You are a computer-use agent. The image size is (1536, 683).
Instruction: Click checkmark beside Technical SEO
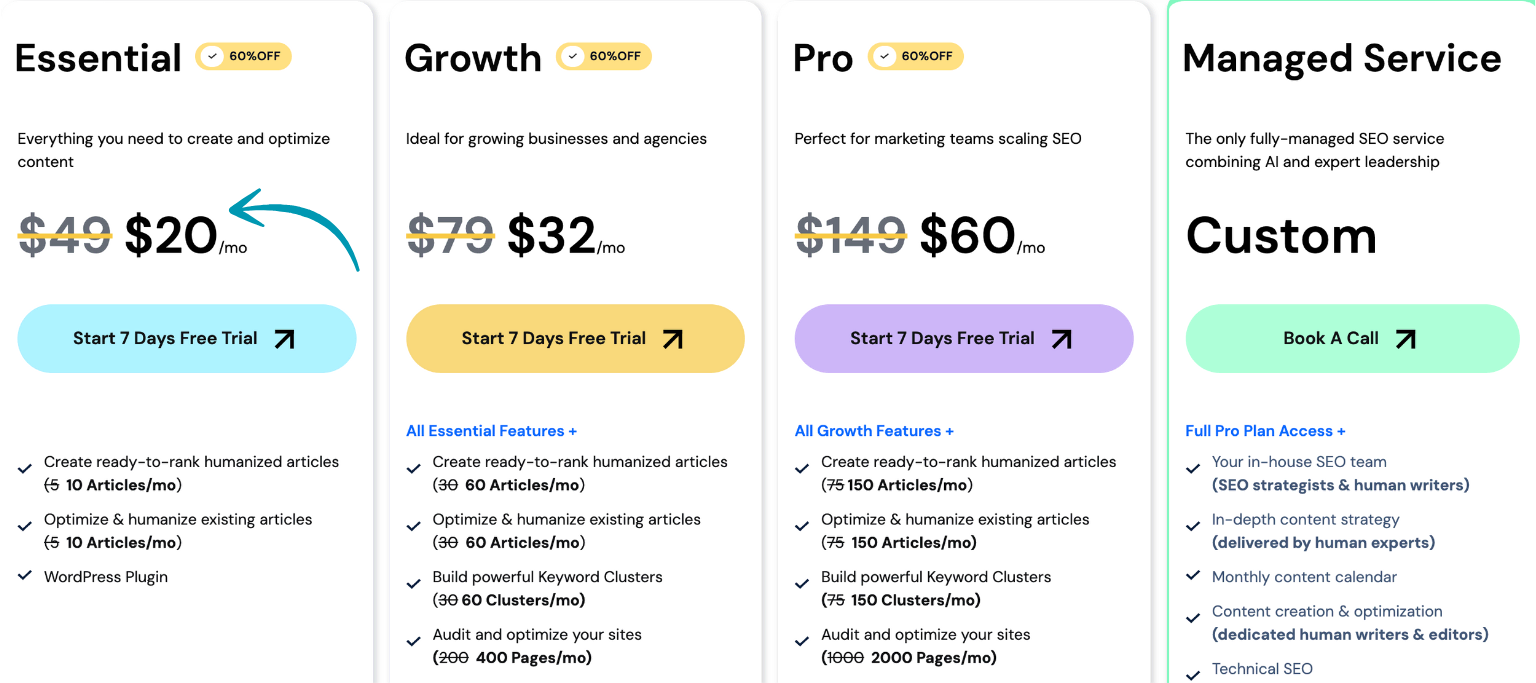click(1193, 673)
